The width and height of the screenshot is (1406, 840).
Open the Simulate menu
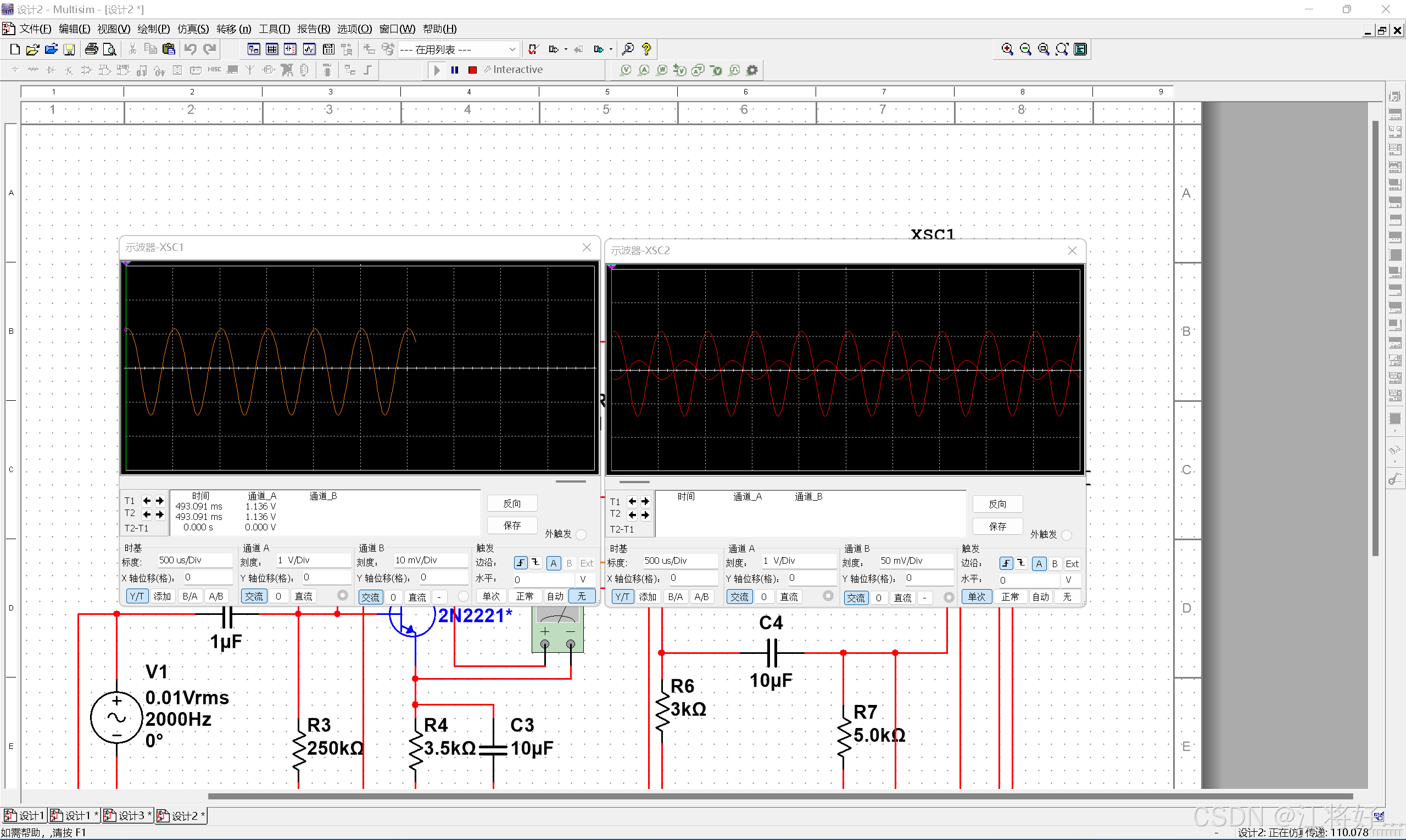pos(193,29)
